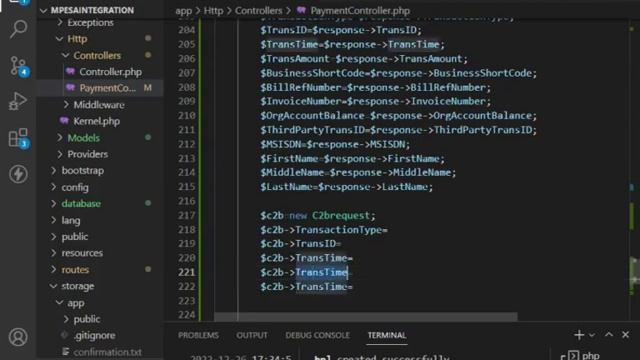Open the Search view in activity bar

18,29
